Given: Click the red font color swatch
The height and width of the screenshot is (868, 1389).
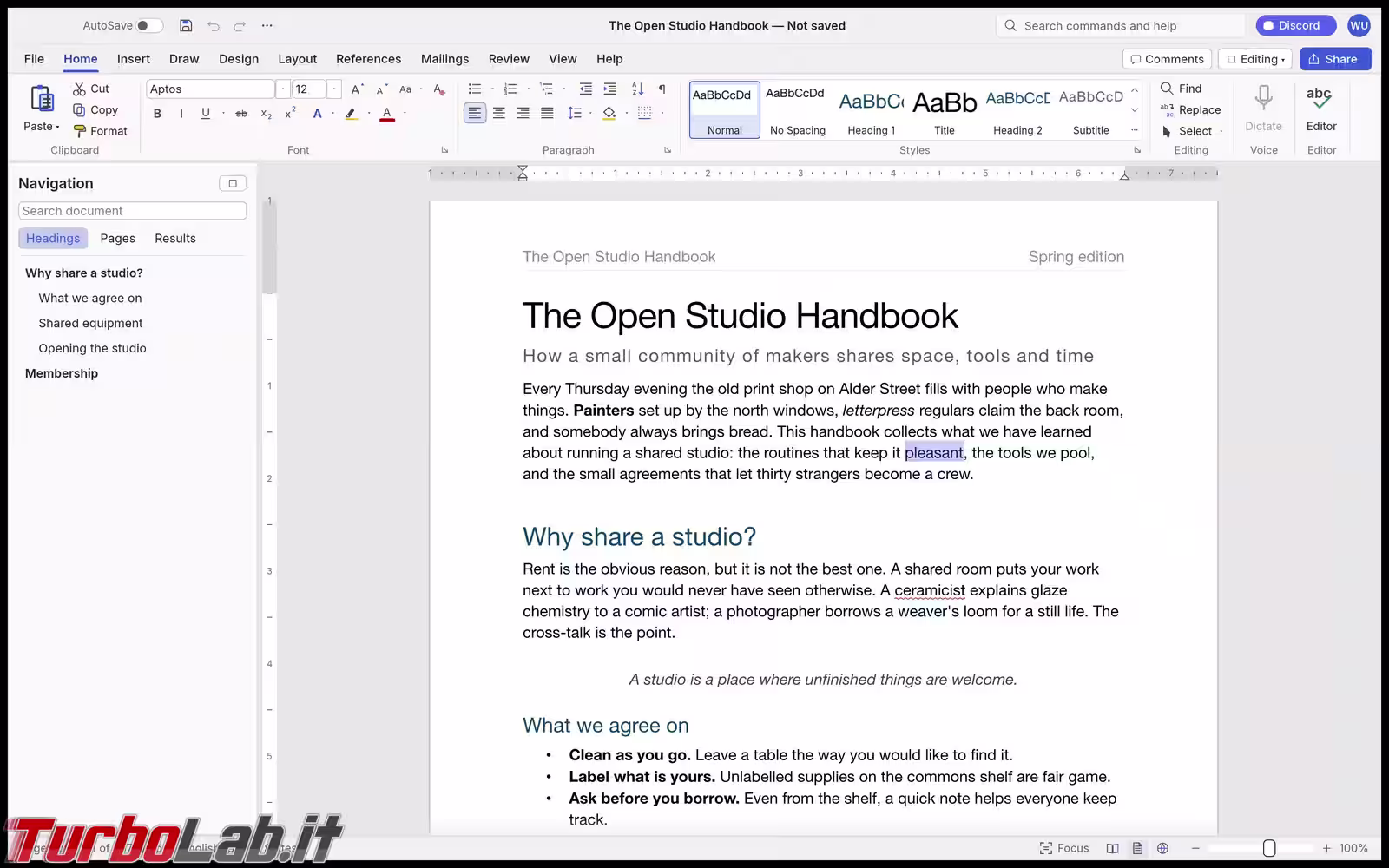Looking at the screenshot, I should [x=387, y=114].
